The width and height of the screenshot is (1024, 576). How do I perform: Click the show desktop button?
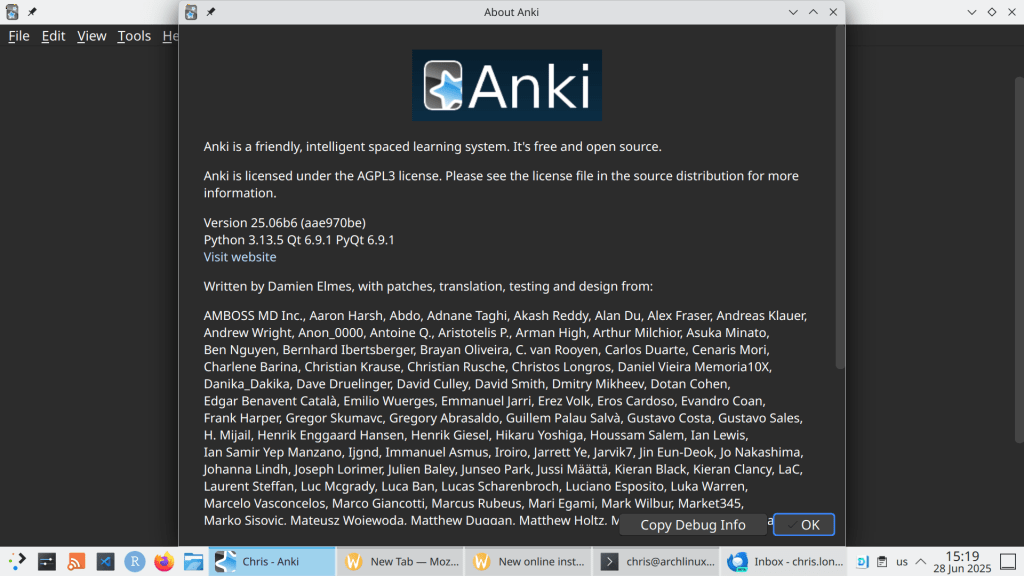pyautogui.click(x=1009, y=562)
